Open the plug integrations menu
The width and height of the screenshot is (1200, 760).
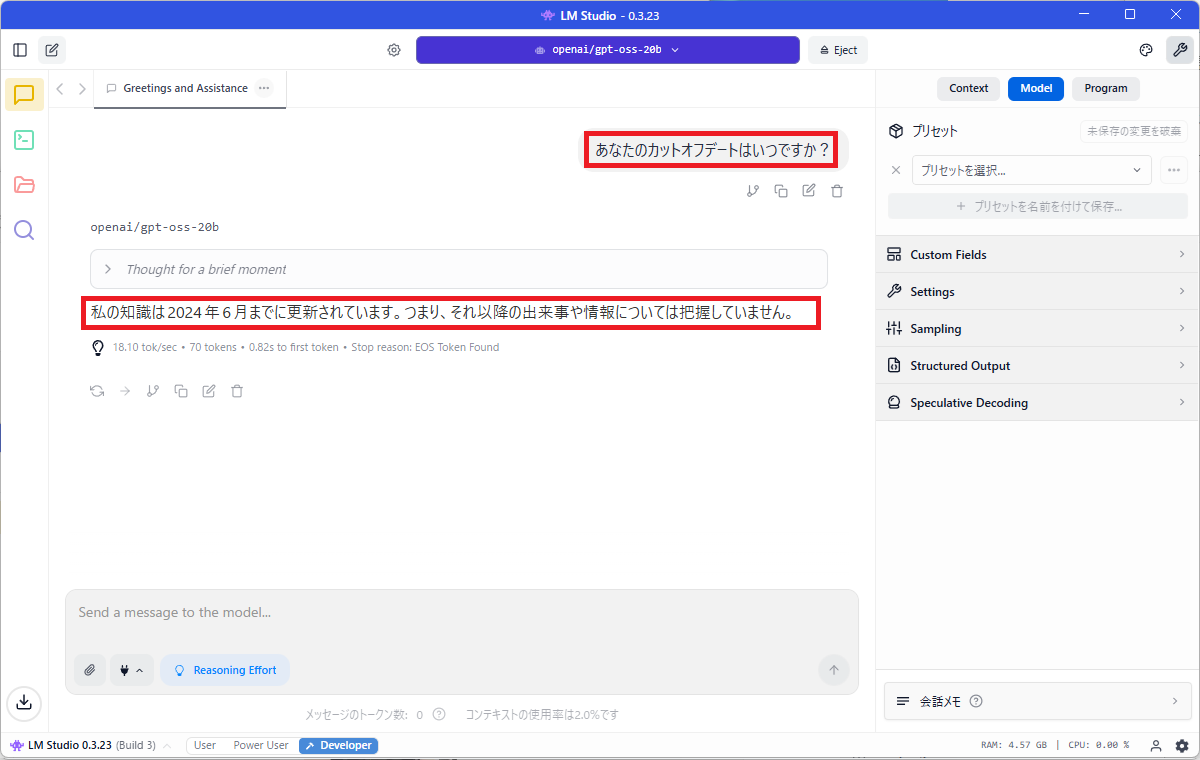131,670
